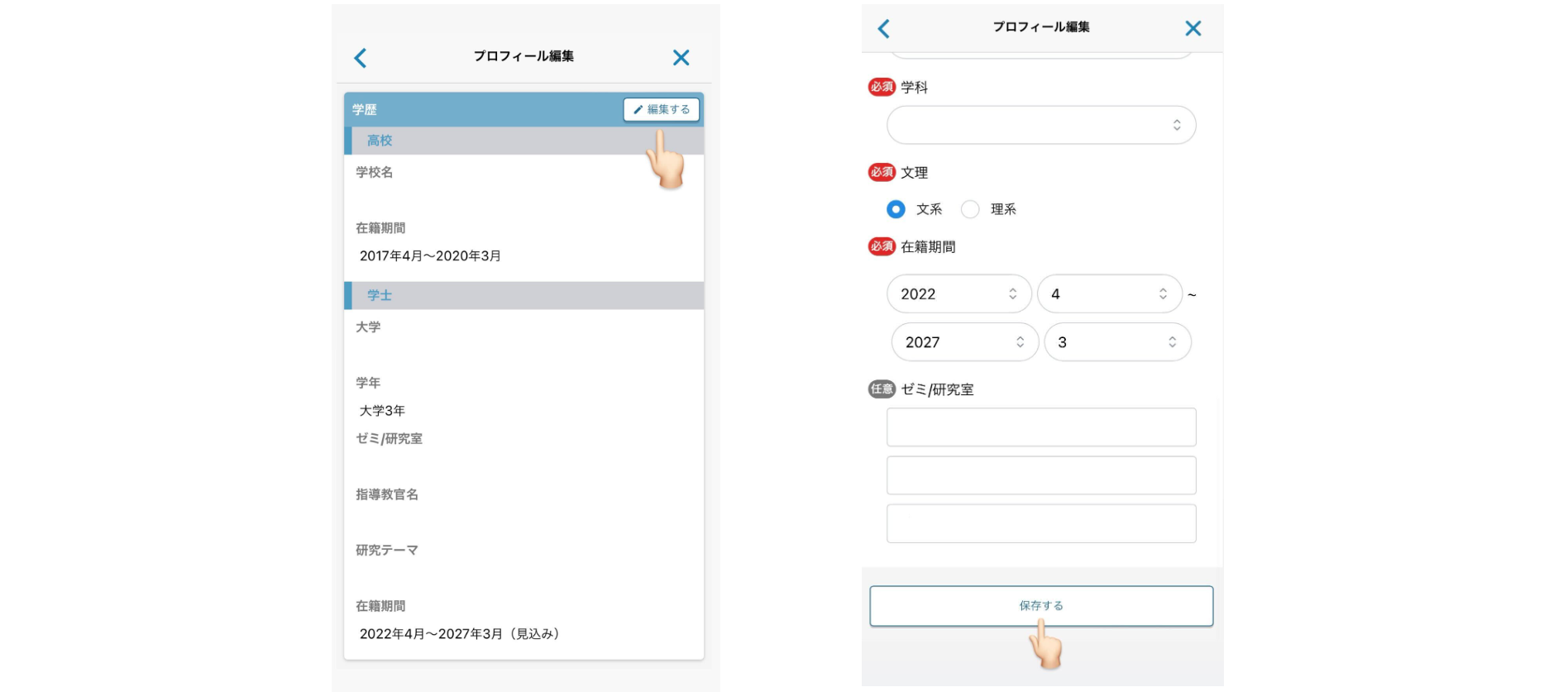Click the left phone's プロフィール編集 title
Viewport: 1568px width, 692px height.
point(523,56)
